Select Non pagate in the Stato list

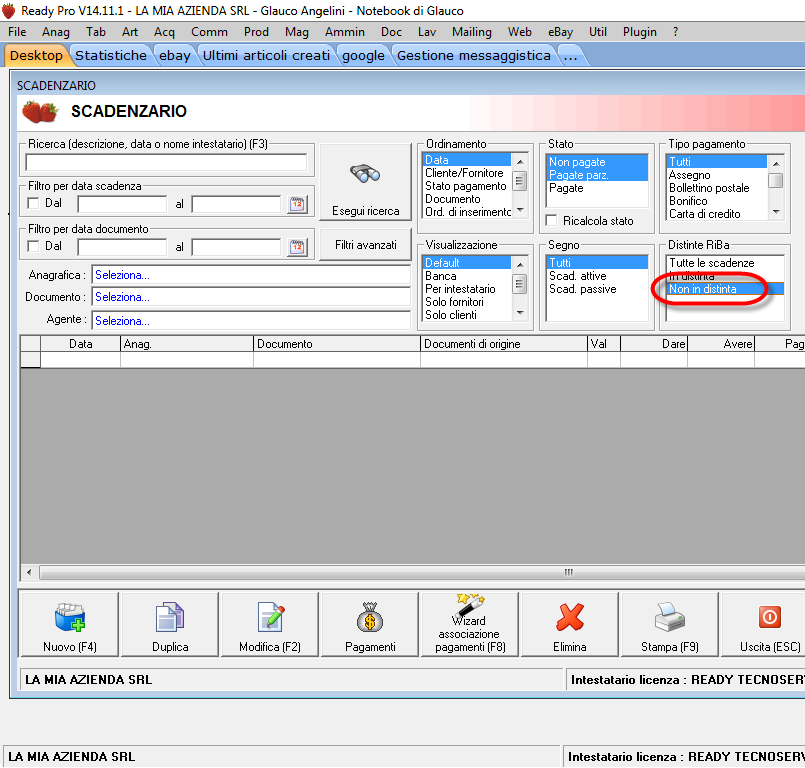click(597, 162)
